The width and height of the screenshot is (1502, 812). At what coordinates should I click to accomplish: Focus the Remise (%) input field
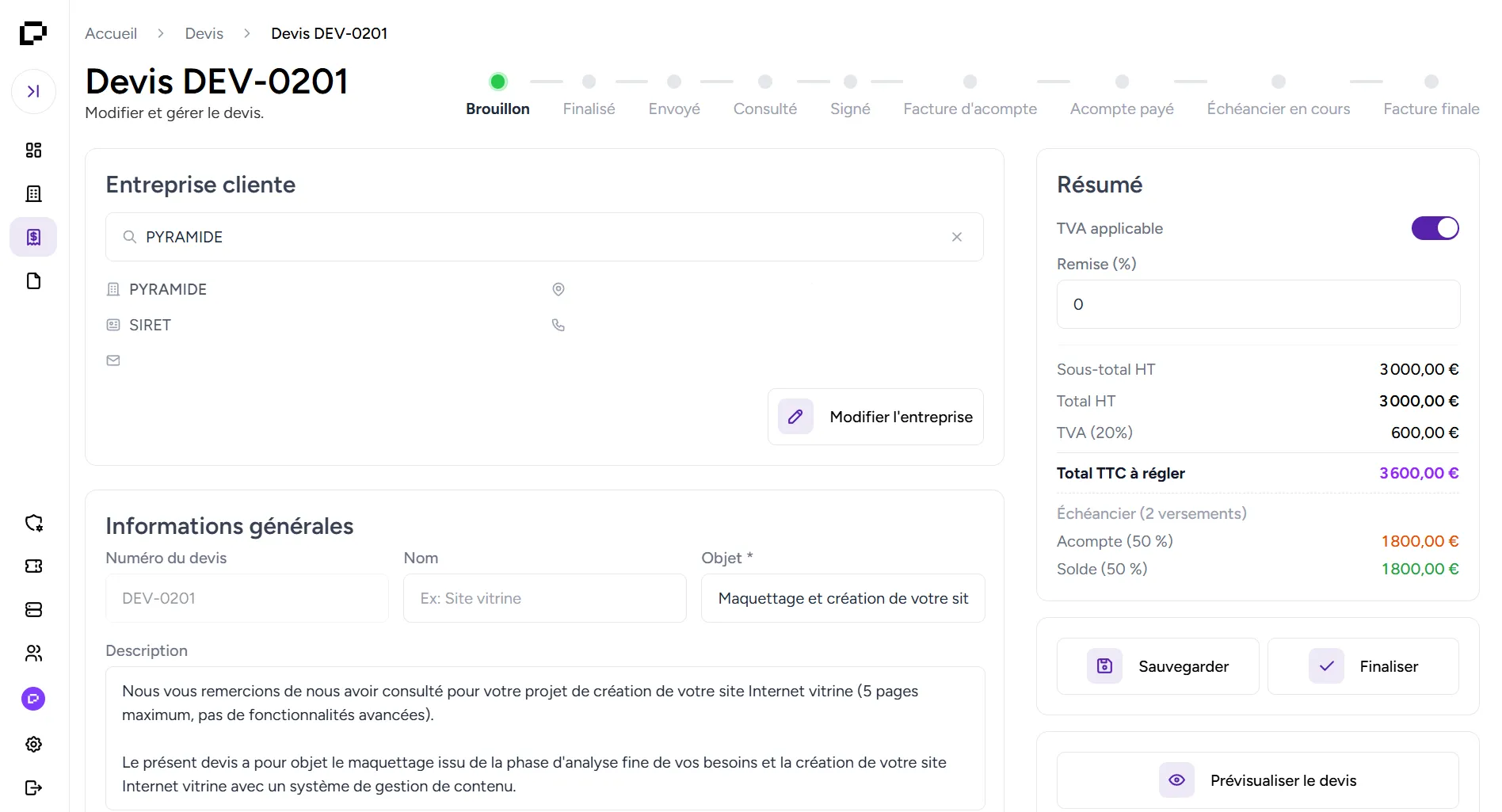(1258, 304)
